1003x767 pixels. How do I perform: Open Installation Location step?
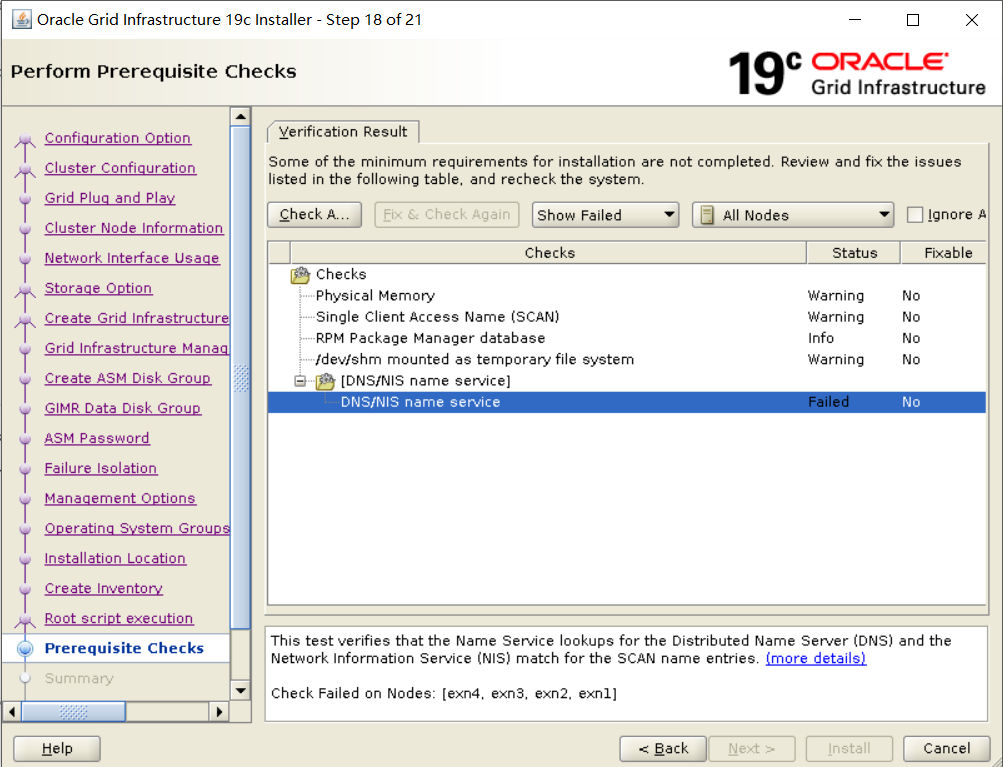click(x=115, y=559)
